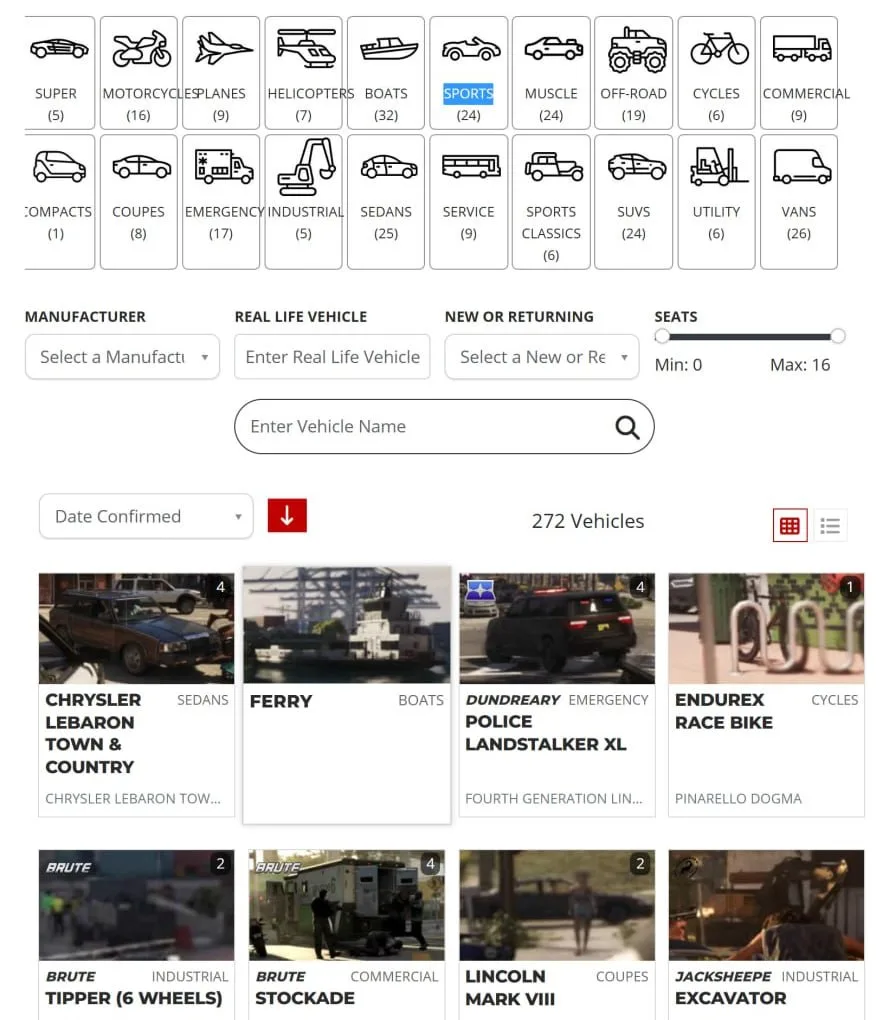Select the Compacts category icon
Viewport: 889px width, 1020px height.
[x=59, y=167]
